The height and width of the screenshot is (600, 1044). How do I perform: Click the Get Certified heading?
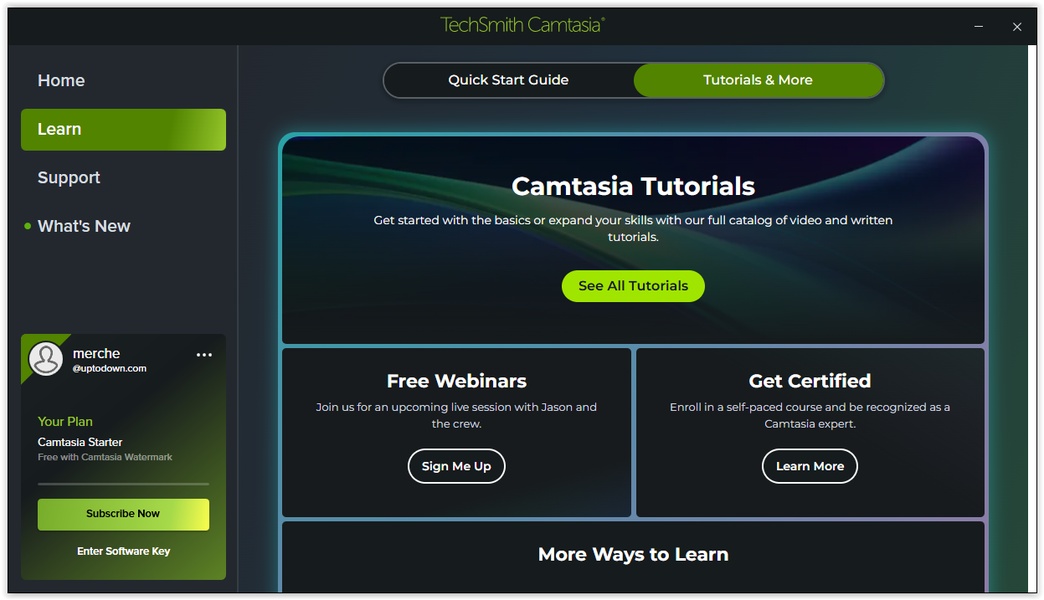[x=810, y=381]
